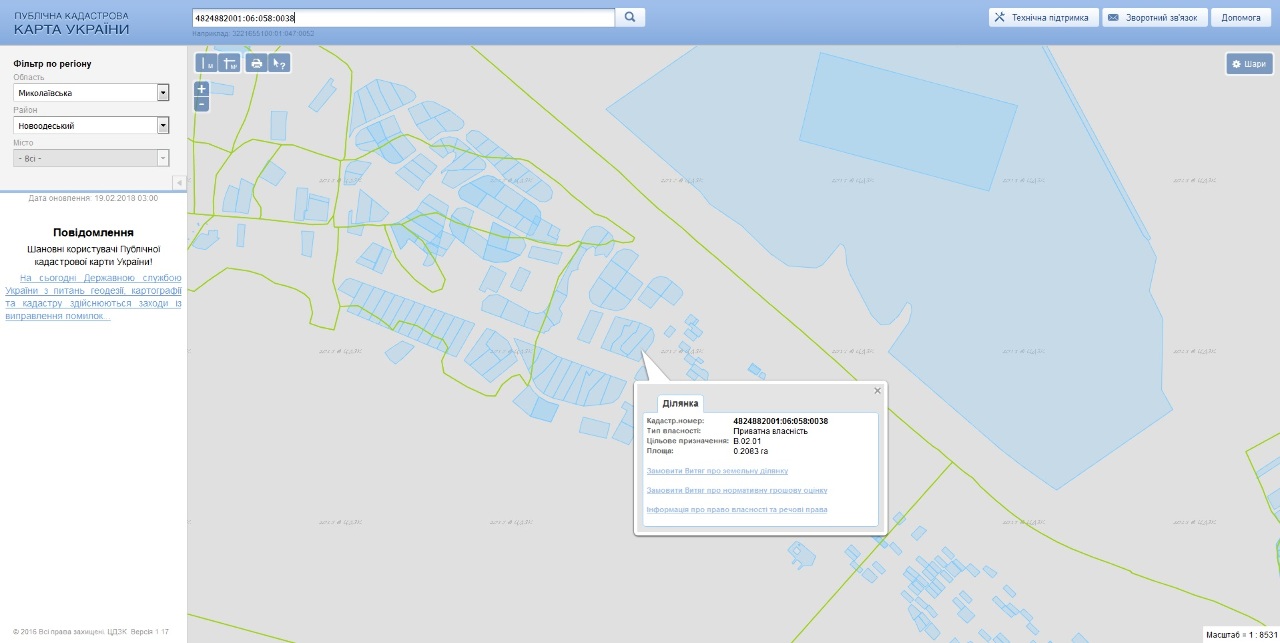
Task: Click Замовити Витяг про земельну ділянку link
Action: 717,471
